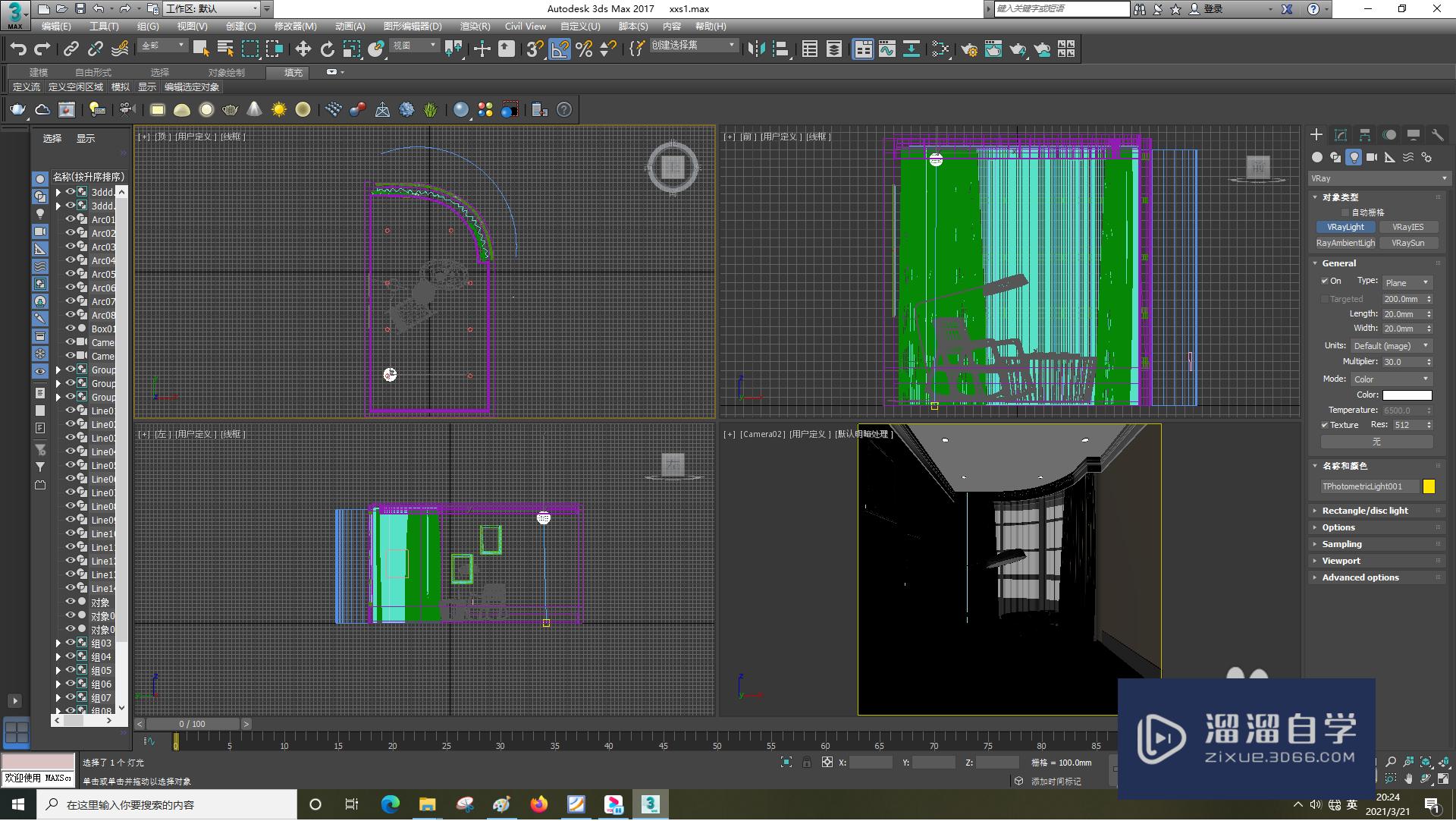Expand the Options rollout

1338,527
